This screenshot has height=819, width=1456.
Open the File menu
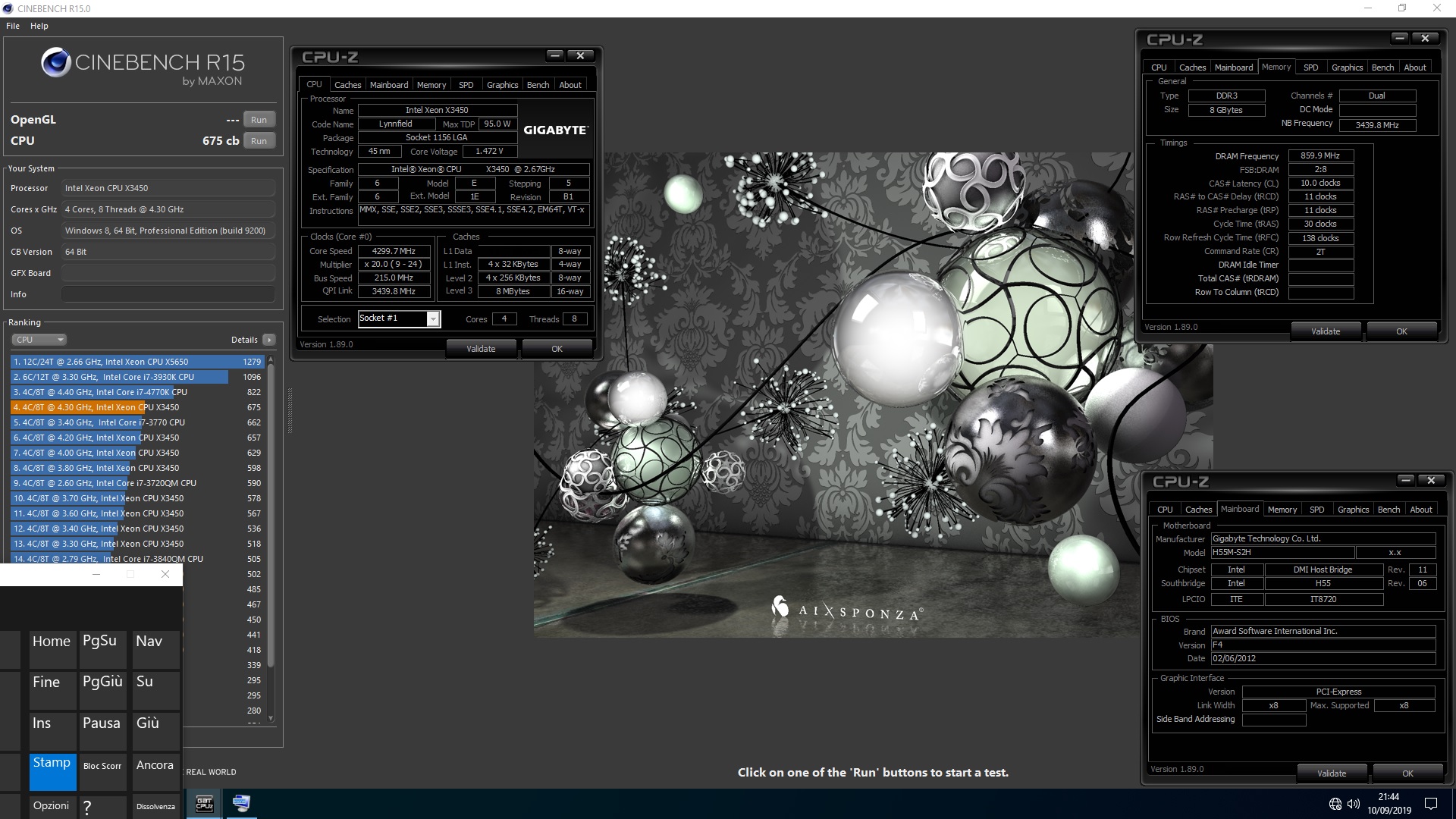(x=13, y=26)
